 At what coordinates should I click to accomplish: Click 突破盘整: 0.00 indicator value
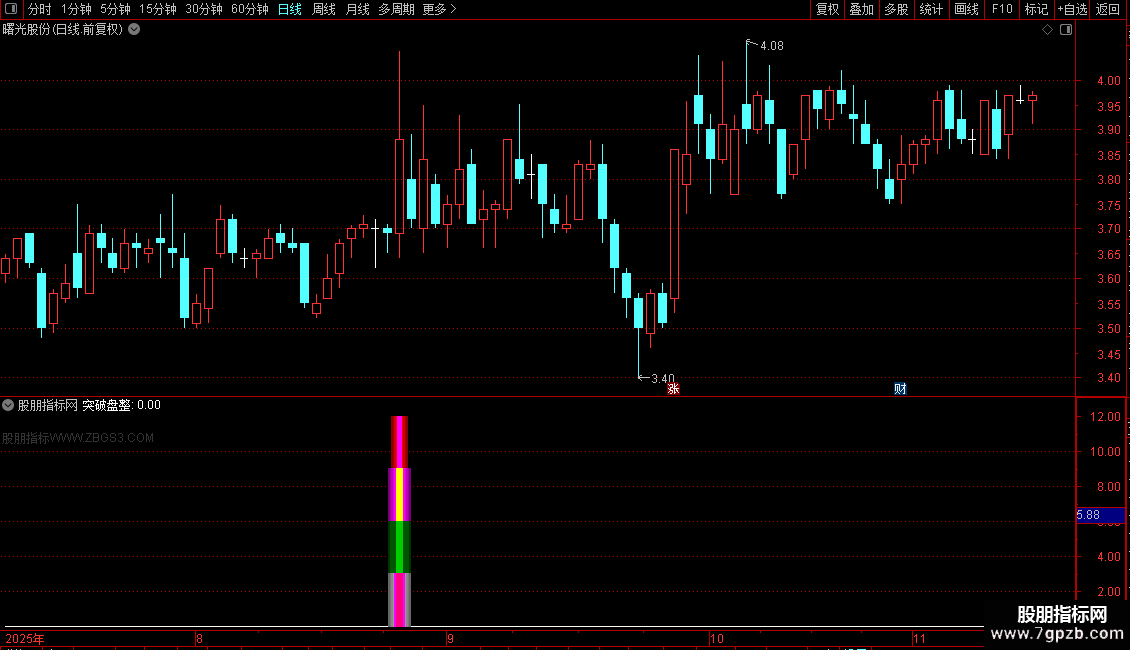point(121,405)
